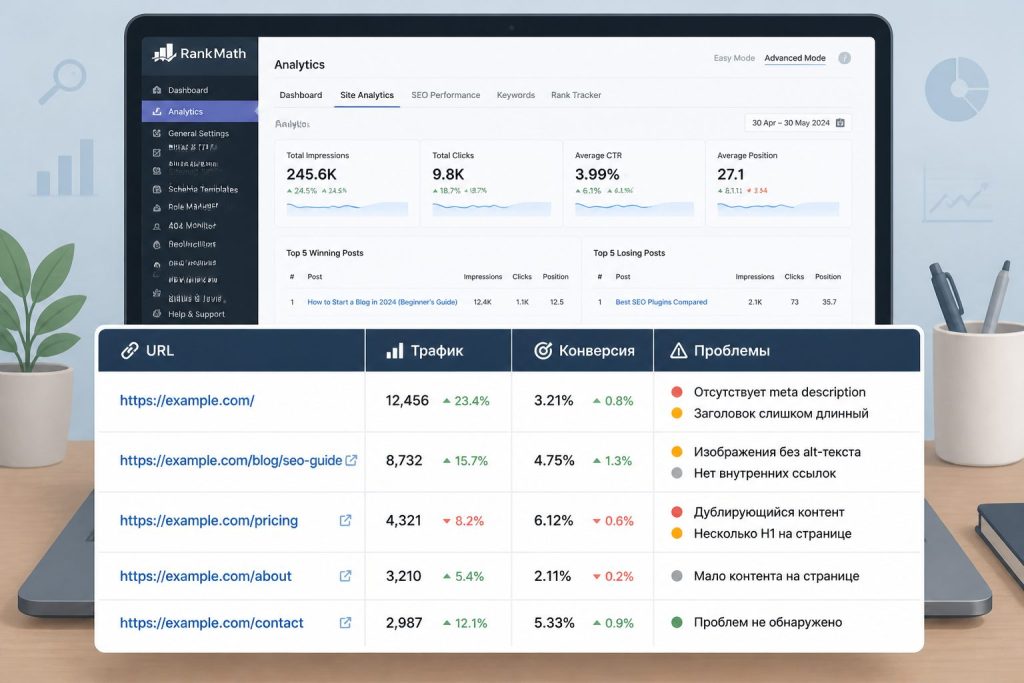The width and height of the screenshot is (1024, 683).
Task: Click external link icon beside contact URL
Action: click(345, 623)
